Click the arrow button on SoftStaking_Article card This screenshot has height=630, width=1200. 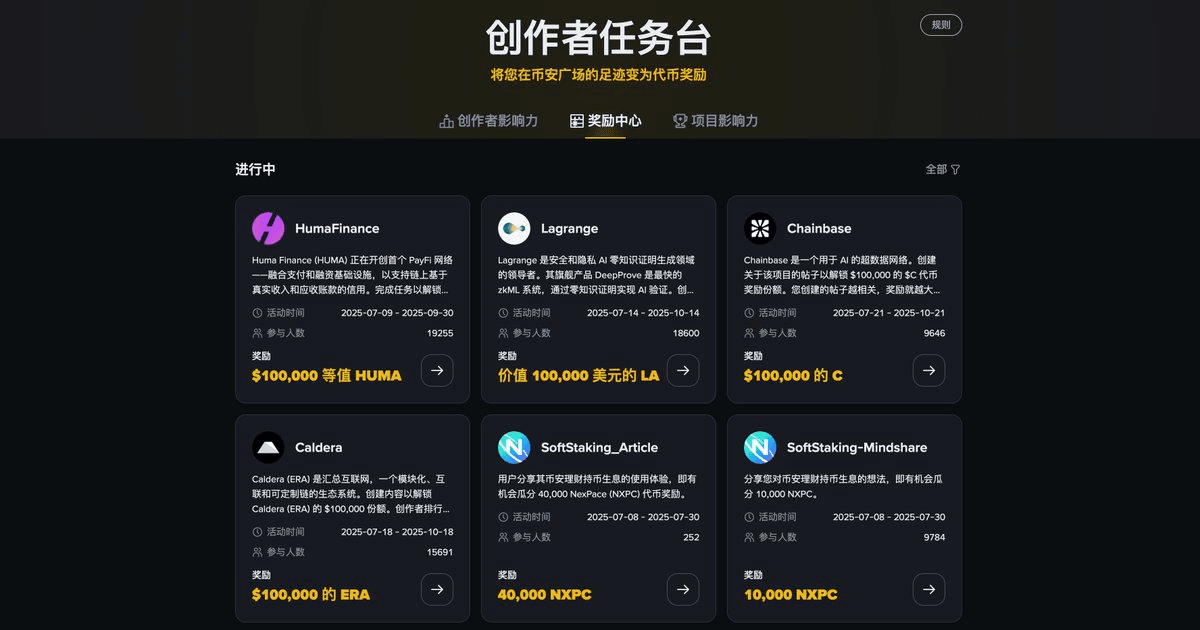(683, 589)
